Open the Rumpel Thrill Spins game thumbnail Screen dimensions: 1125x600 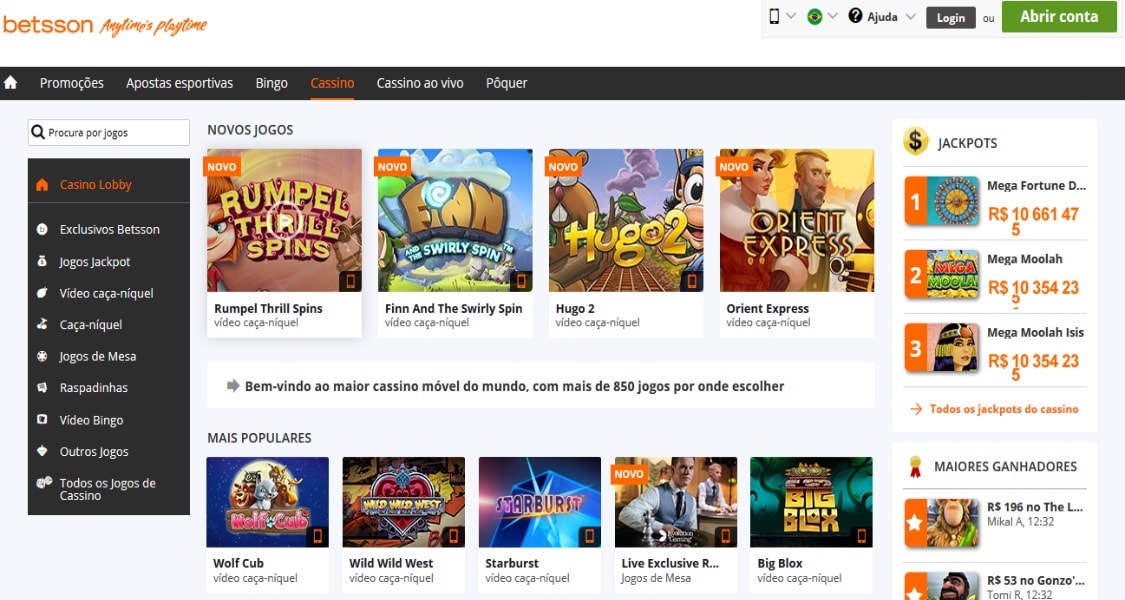(284, 220)
